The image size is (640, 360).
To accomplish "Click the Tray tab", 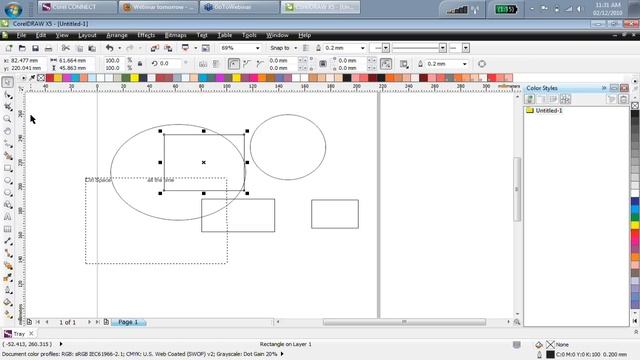I will click(x=19, y=334).
